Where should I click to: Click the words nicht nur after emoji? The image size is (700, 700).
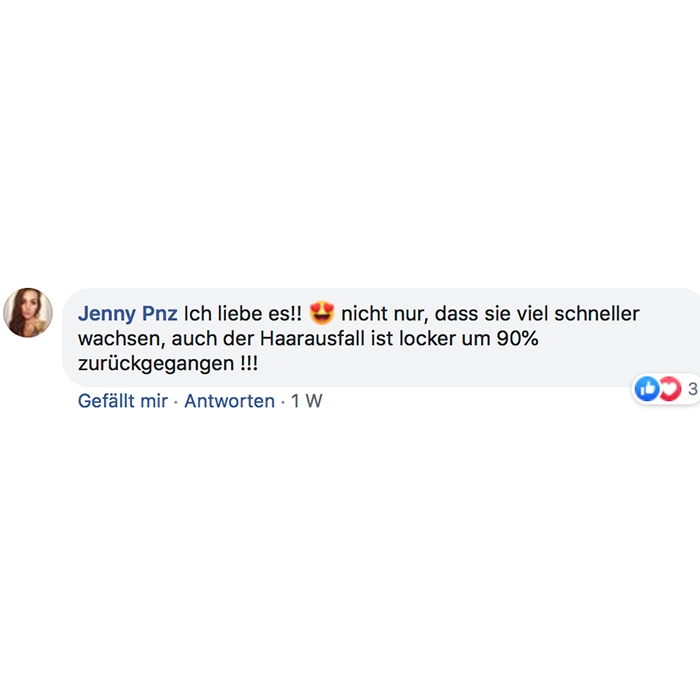[x=384, y=314]
